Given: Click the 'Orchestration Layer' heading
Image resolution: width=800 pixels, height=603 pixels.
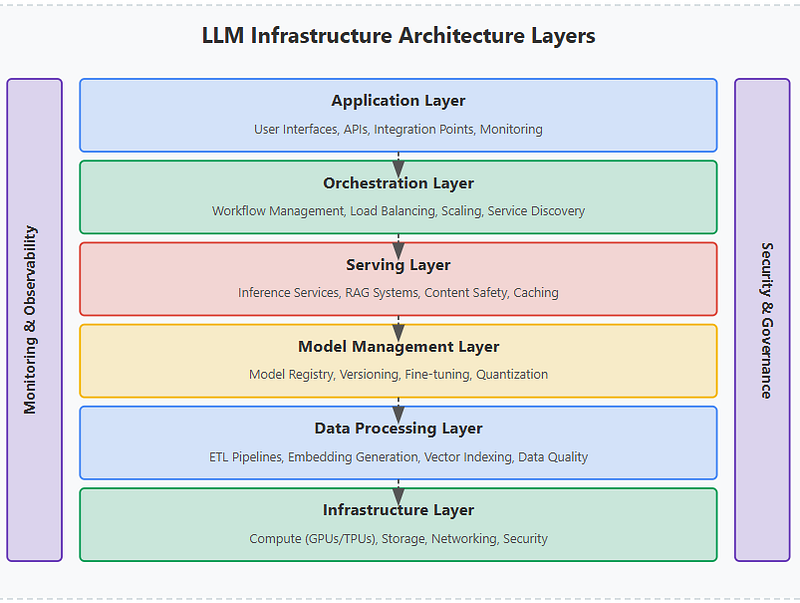Looking at the screenshot, I should pos(398,183).
